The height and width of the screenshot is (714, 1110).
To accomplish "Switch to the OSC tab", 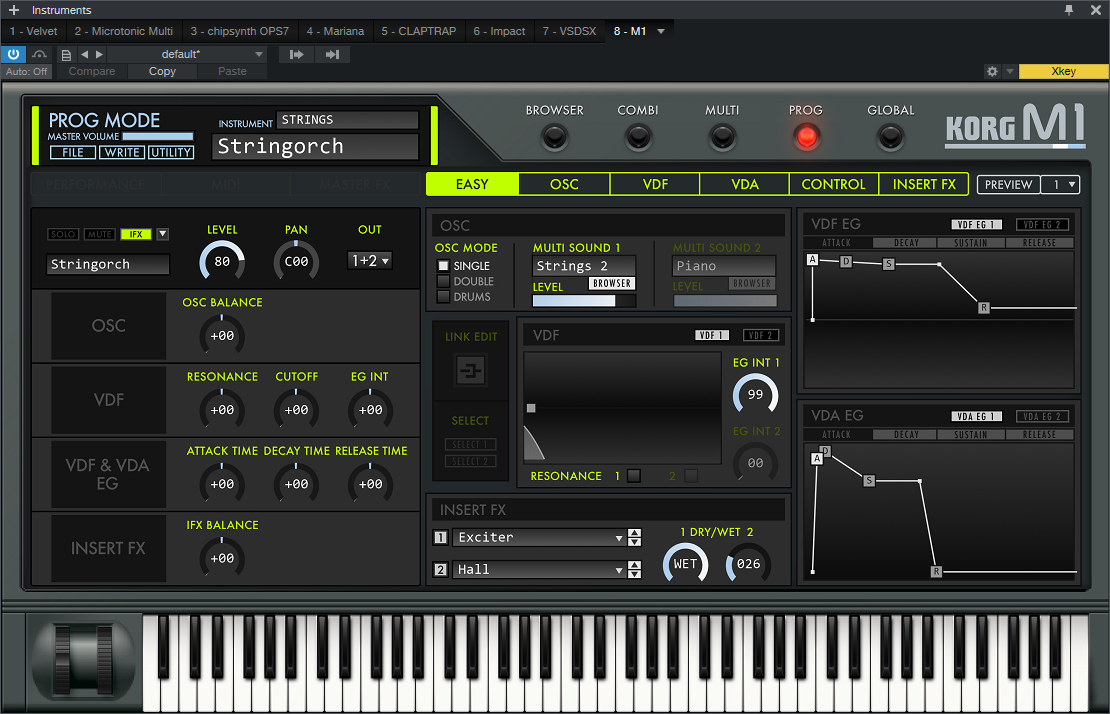I will point(564,184).
